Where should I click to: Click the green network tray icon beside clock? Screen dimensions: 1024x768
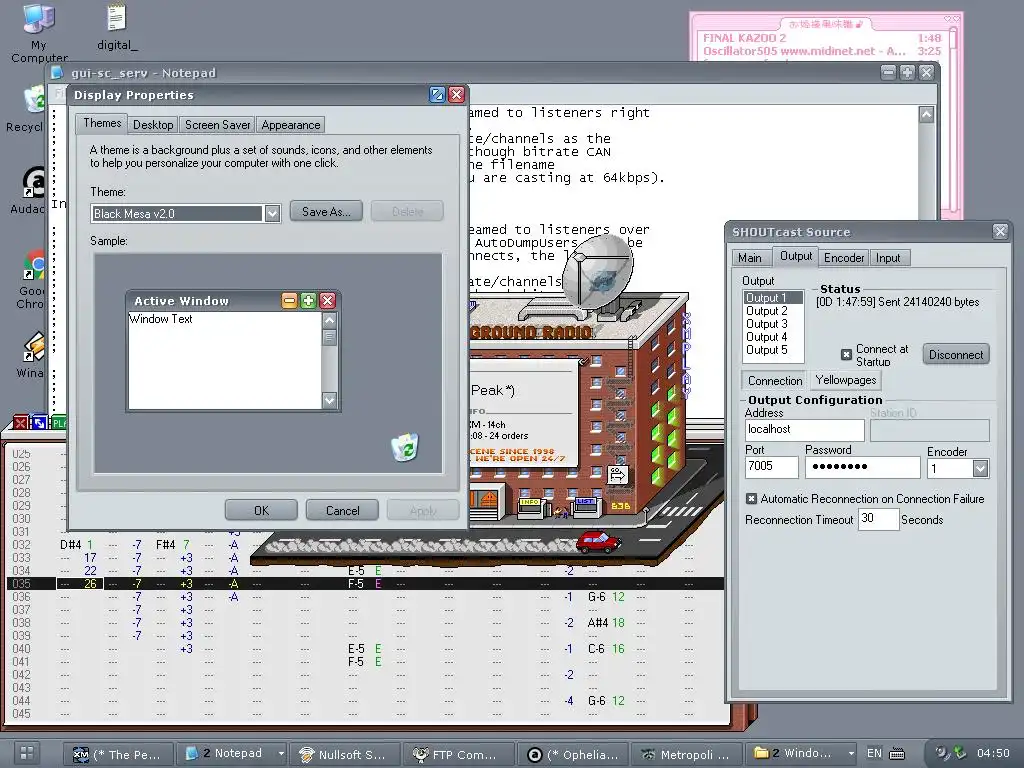coord(959,752)
